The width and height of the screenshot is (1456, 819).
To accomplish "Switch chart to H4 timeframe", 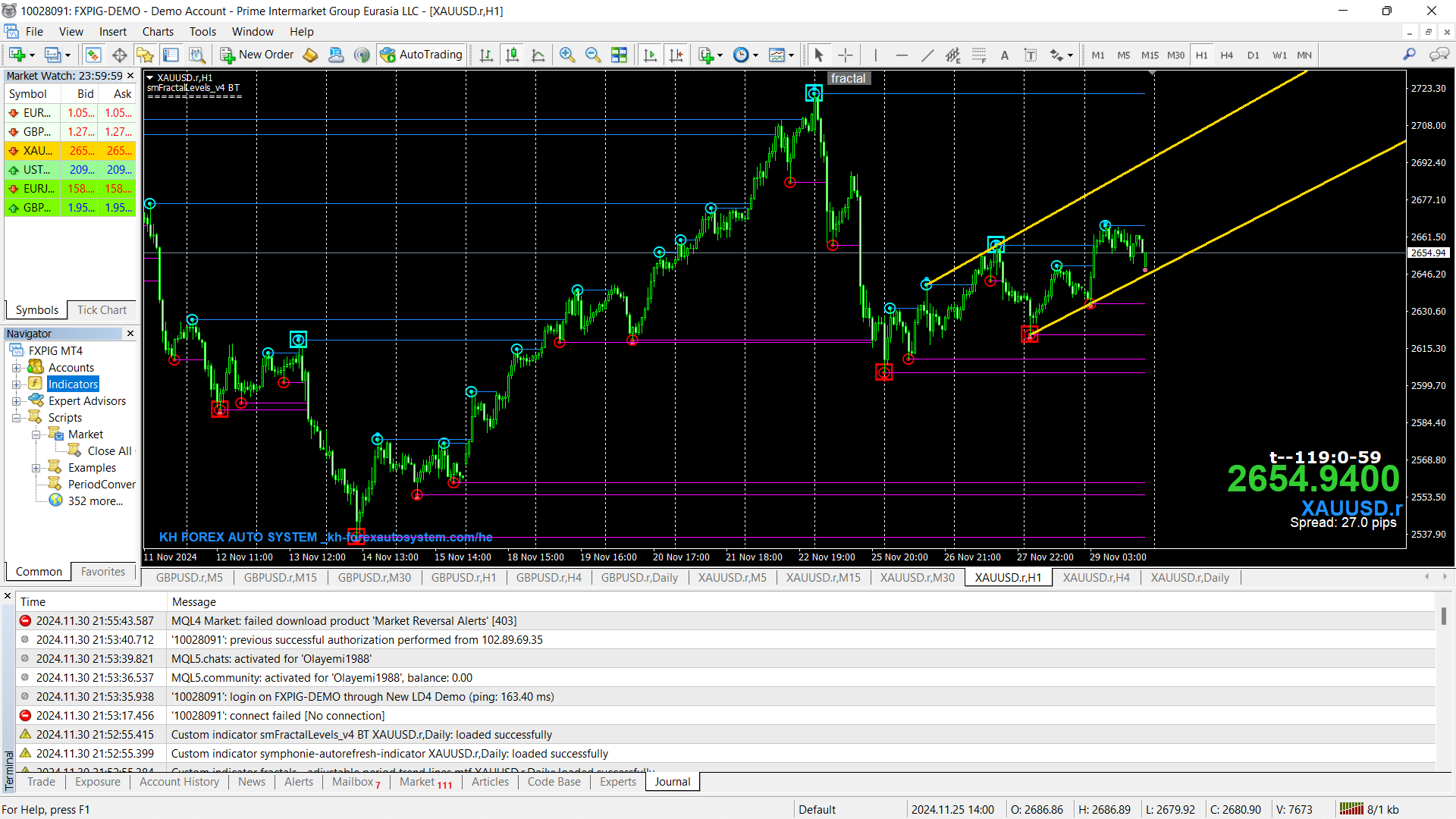I will (1227, 55).
